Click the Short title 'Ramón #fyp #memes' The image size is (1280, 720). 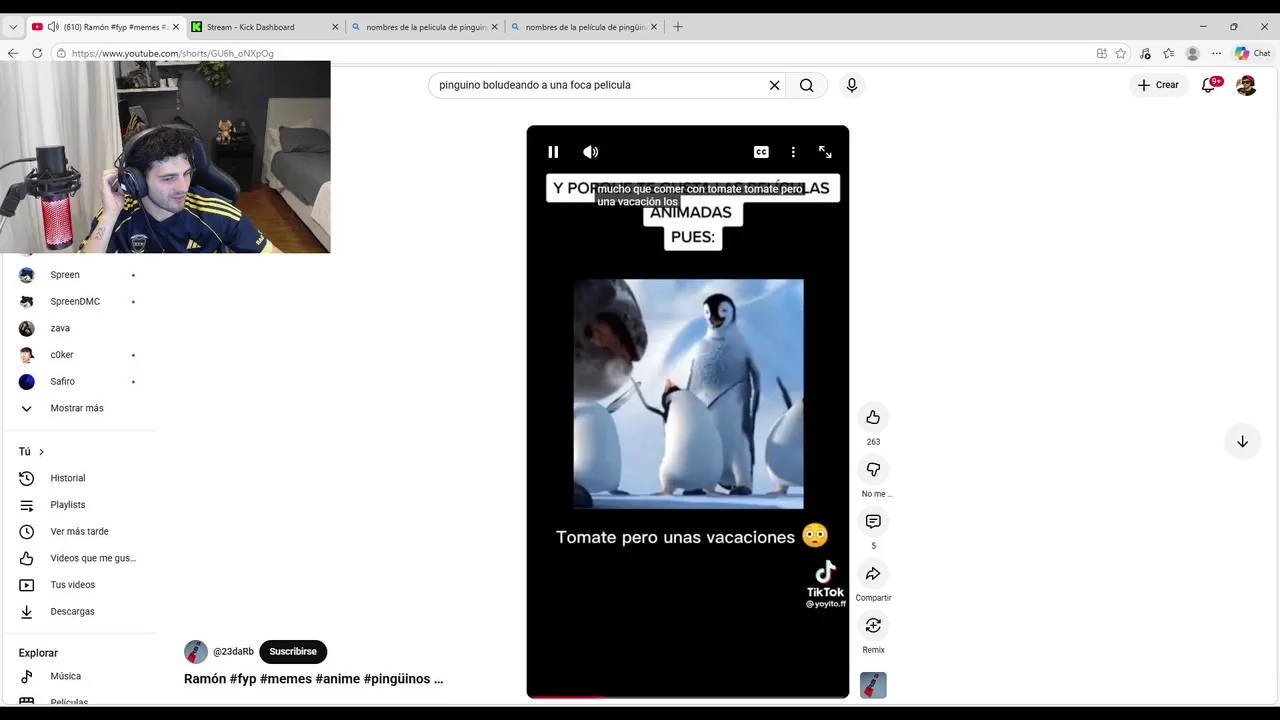313,678
